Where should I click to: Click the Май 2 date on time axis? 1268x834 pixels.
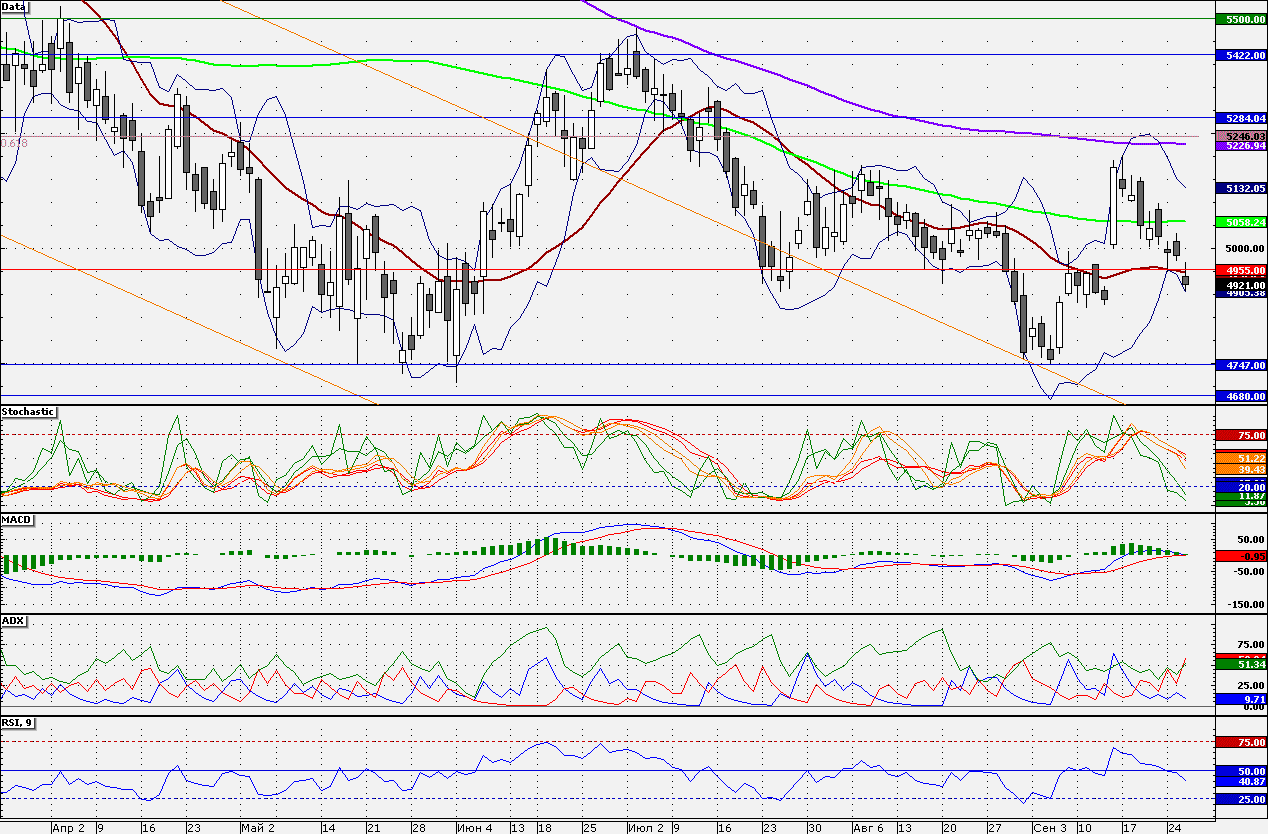pos(257,828)
